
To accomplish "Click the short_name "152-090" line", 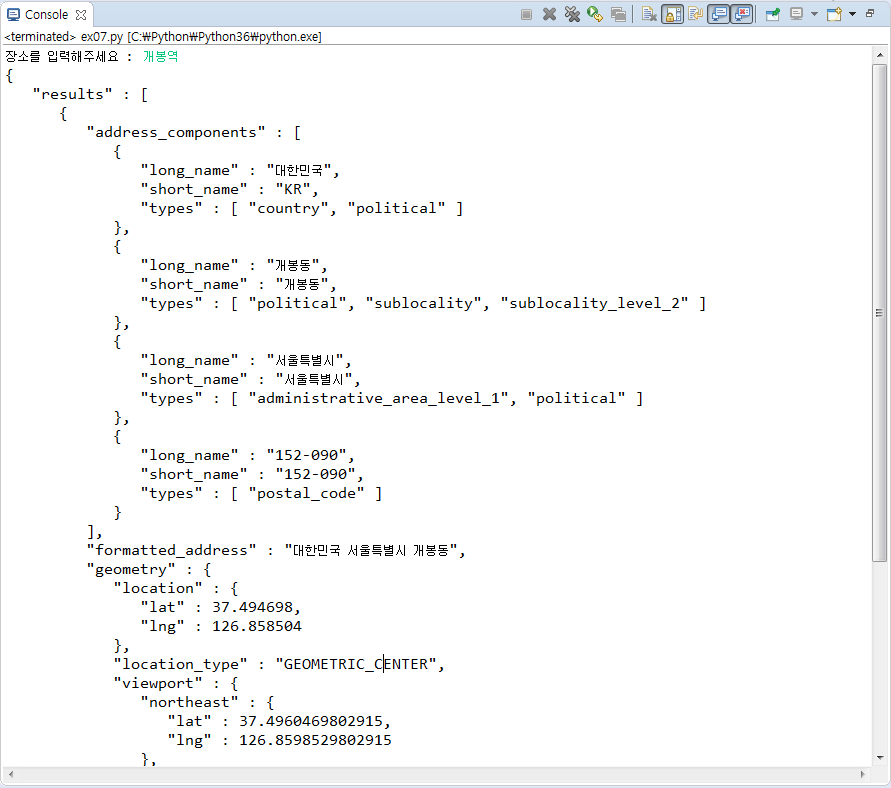I will (x=252, y=474).
